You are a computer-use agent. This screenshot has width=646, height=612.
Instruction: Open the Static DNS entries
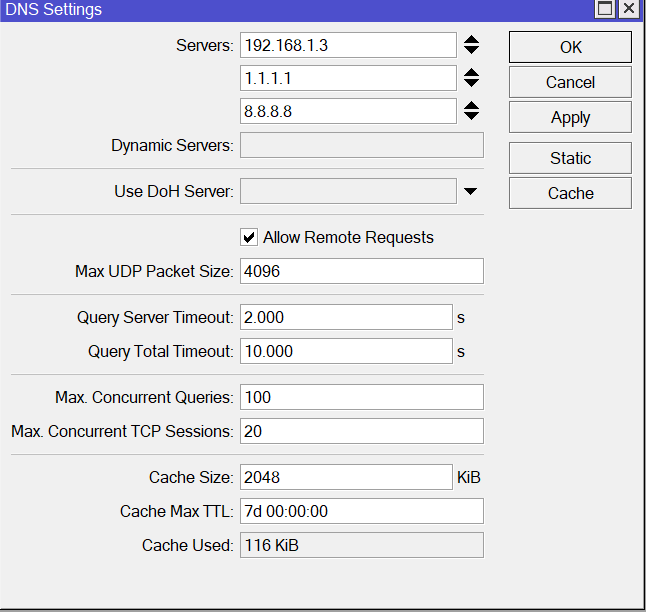(570, 158)
